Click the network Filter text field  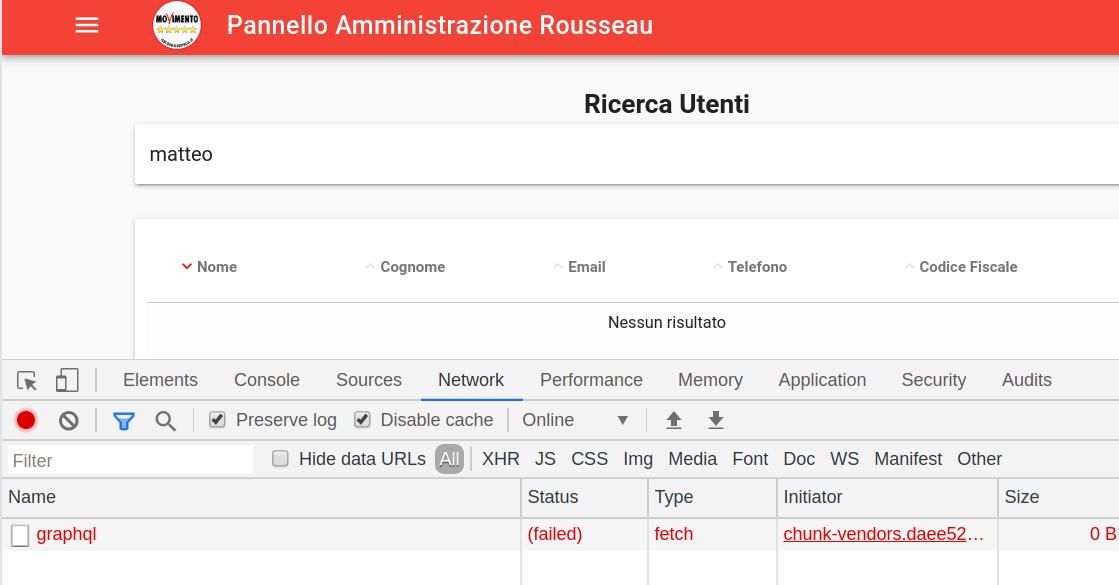(131, 460)
